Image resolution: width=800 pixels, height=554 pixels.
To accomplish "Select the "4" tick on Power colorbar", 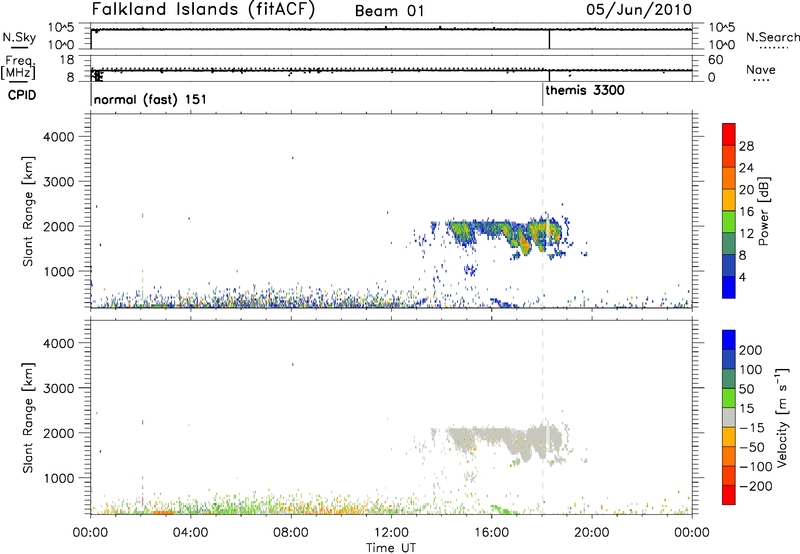I will 742,277.
